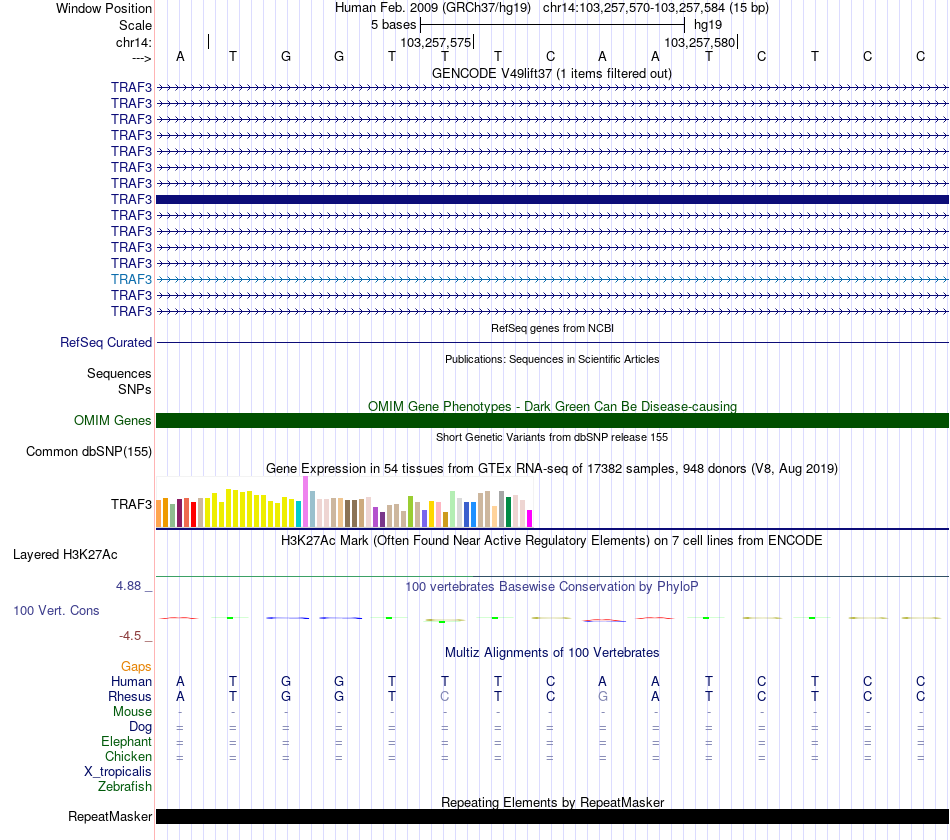The height and width of the screenshot is (840, 950).
Task: Select the Elephant alignment row label
Action: (126, 741)
